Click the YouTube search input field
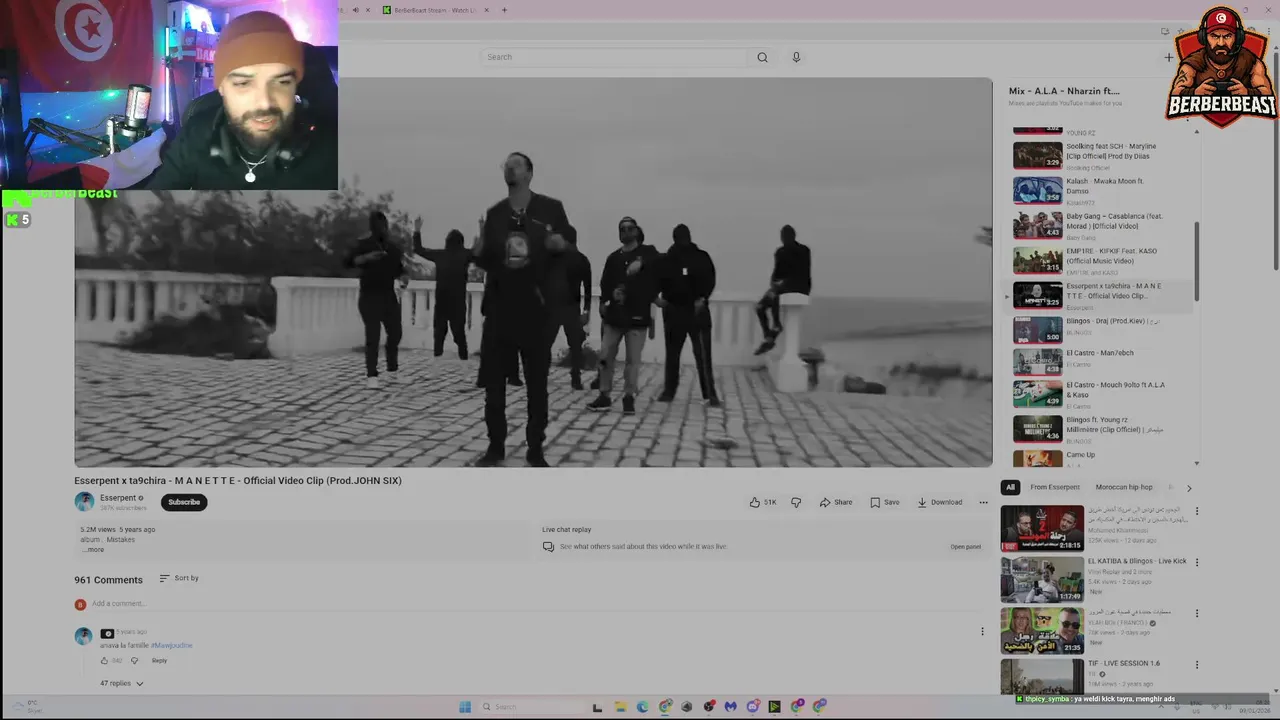Image resolution: width=1280 pixels, height=720 pixels. (x=615, y=57)
